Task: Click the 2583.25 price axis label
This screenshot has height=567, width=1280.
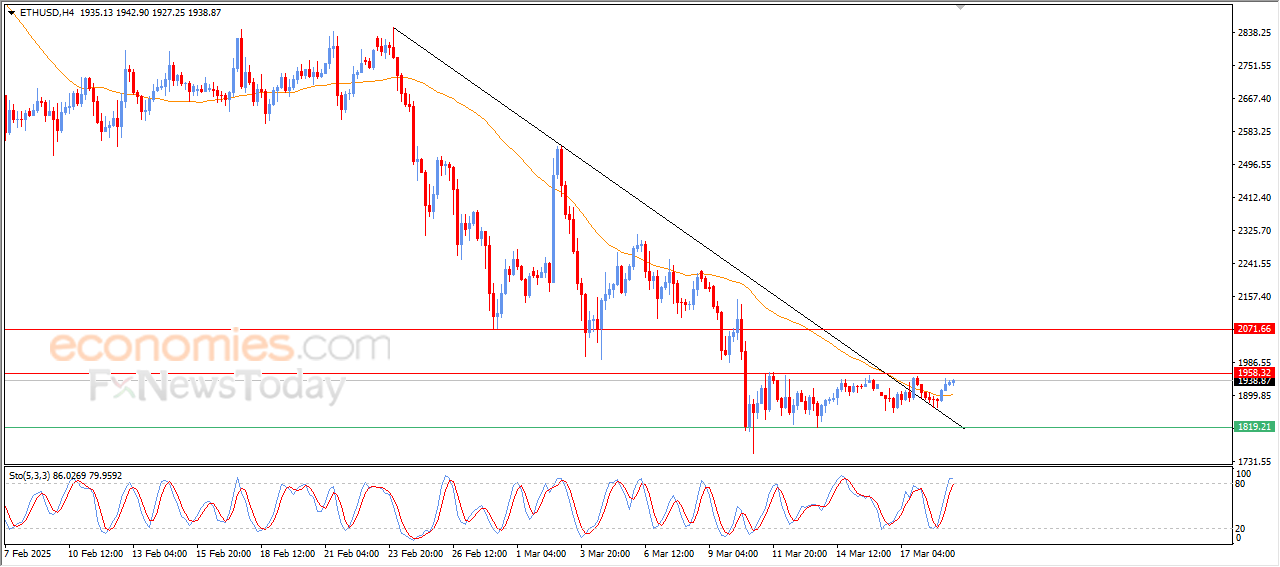Action: (1254, 132)
